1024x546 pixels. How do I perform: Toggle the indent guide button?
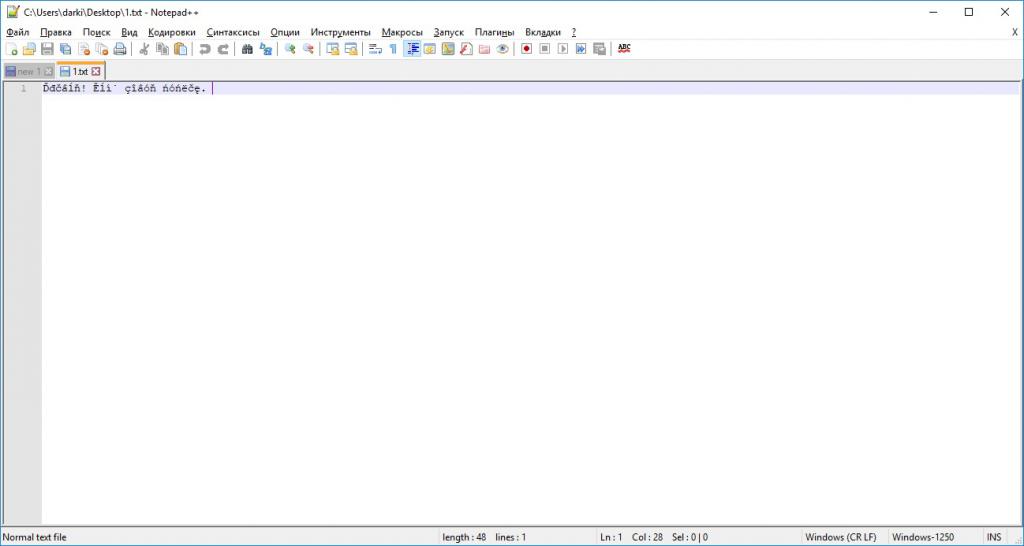[x=411, y=49]
